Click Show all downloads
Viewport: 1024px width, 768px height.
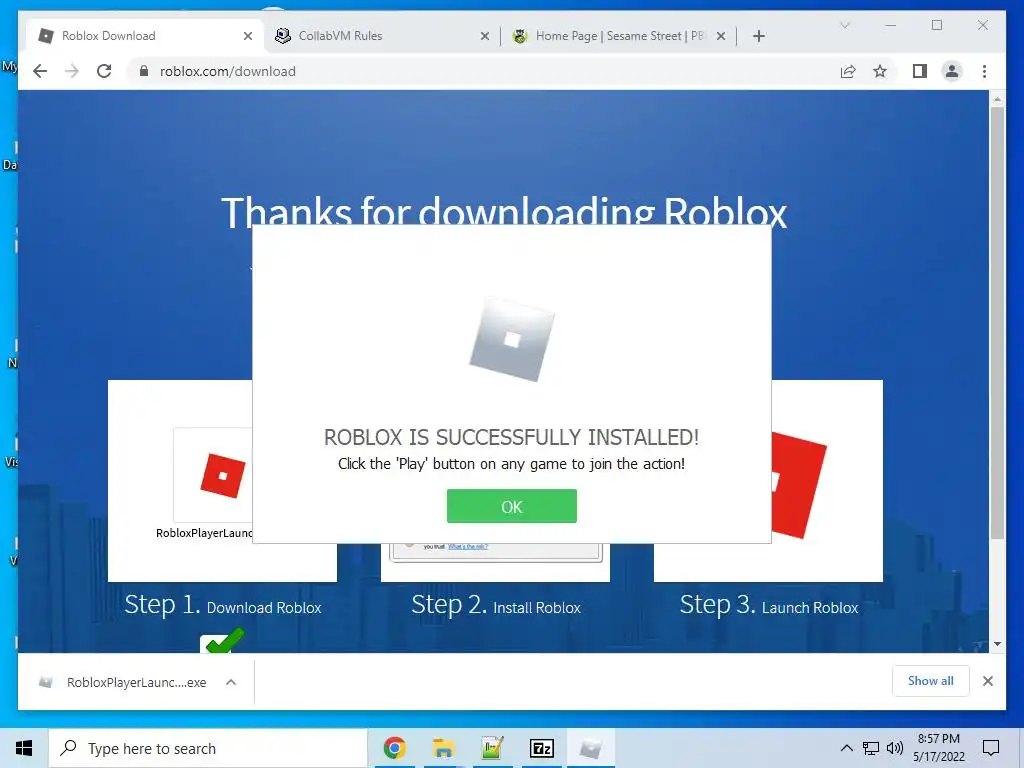point(930,681)
